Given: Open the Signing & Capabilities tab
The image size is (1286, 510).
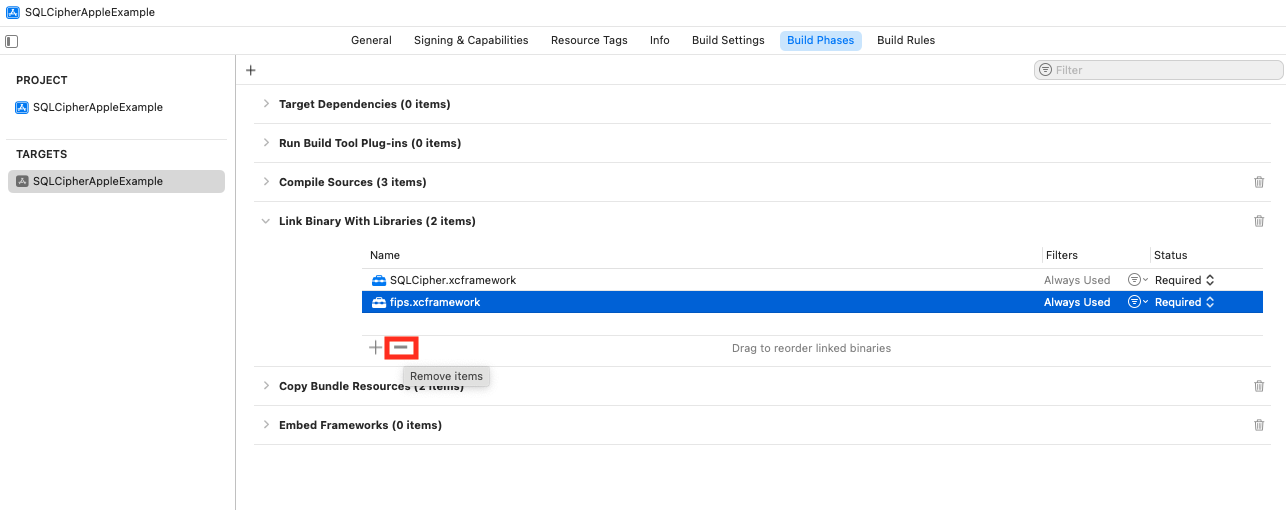Looking at the screenshot, I should point(470,40).
